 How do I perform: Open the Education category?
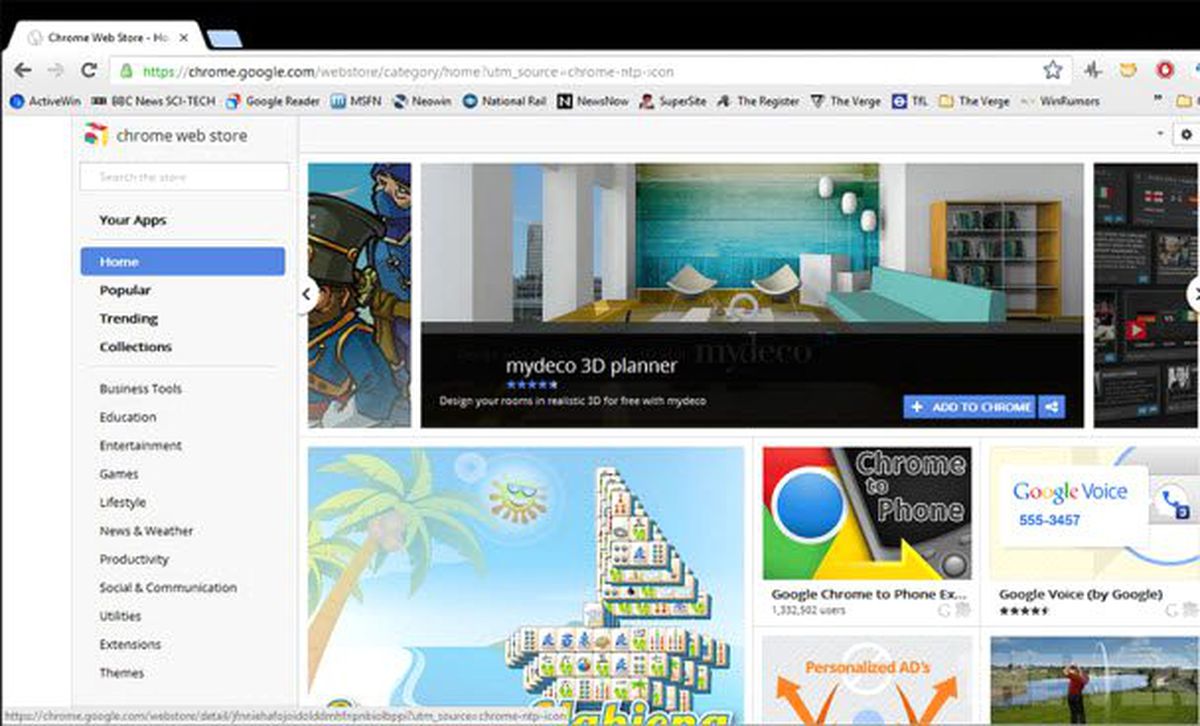tap(128, 417)
